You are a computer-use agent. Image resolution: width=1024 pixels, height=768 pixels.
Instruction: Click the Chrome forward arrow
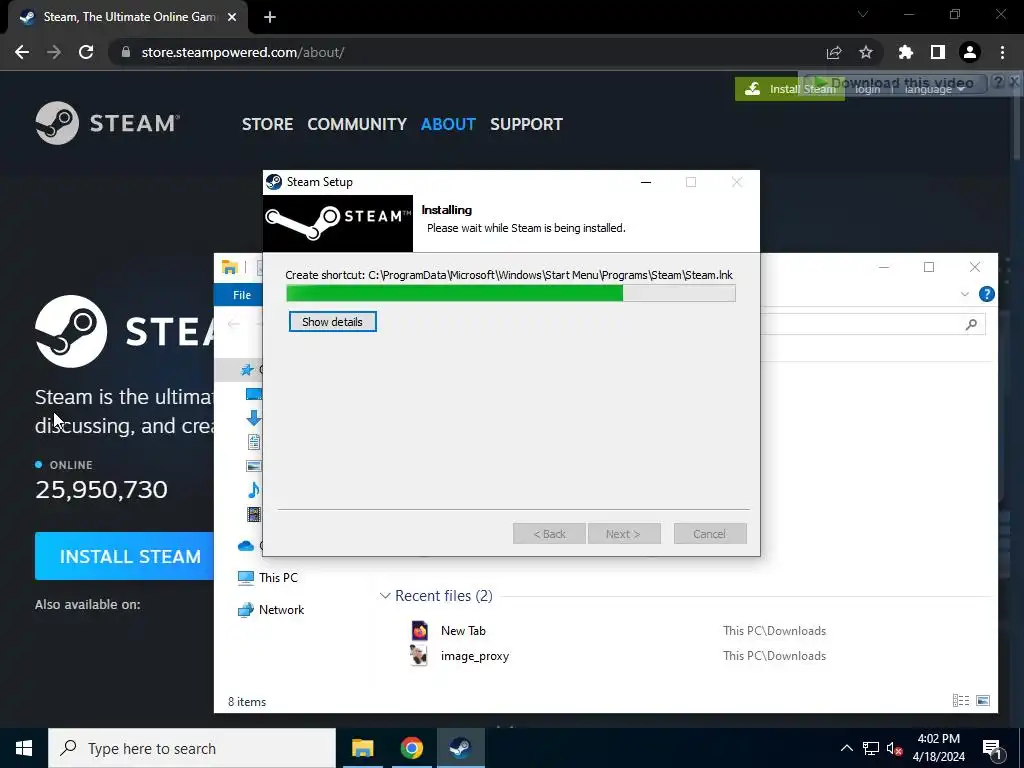[54, 52]
